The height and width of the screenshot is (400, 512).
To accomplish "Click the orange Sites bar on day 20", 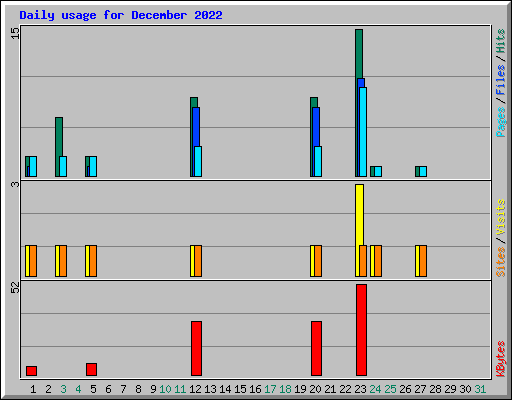I will [318, 261].
